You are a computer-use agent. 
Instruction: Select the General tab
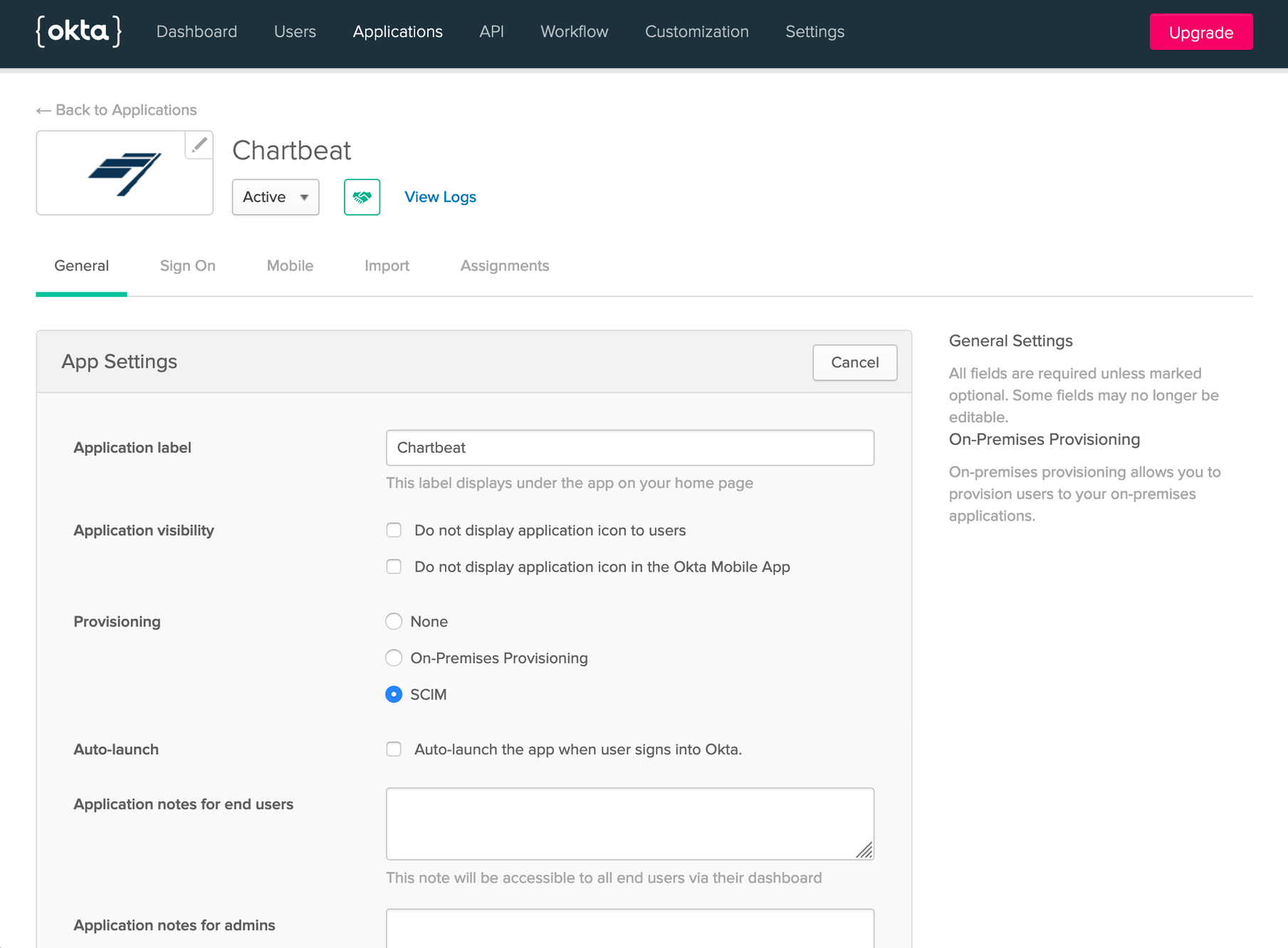click(82, 266)
